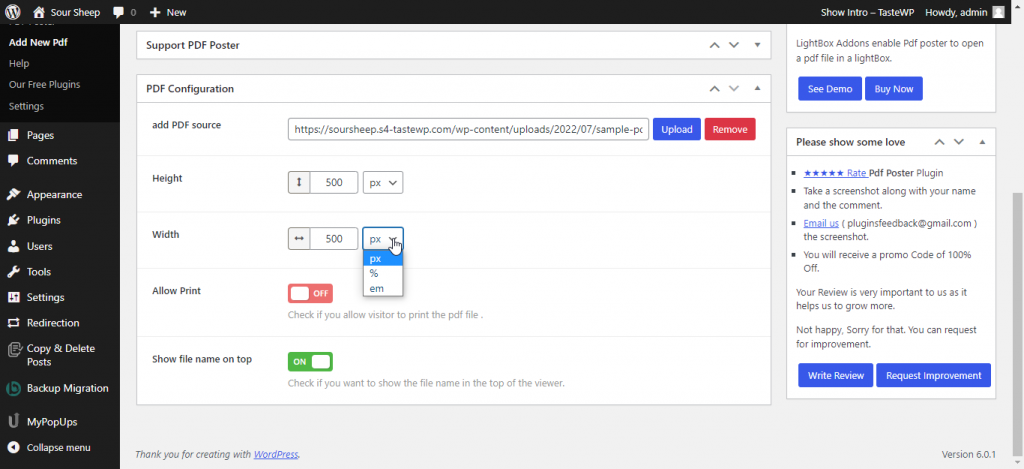The width and height of the screenshot is (1024, 469).
Task: Move Please show some love box up
Action: (939, 142)
